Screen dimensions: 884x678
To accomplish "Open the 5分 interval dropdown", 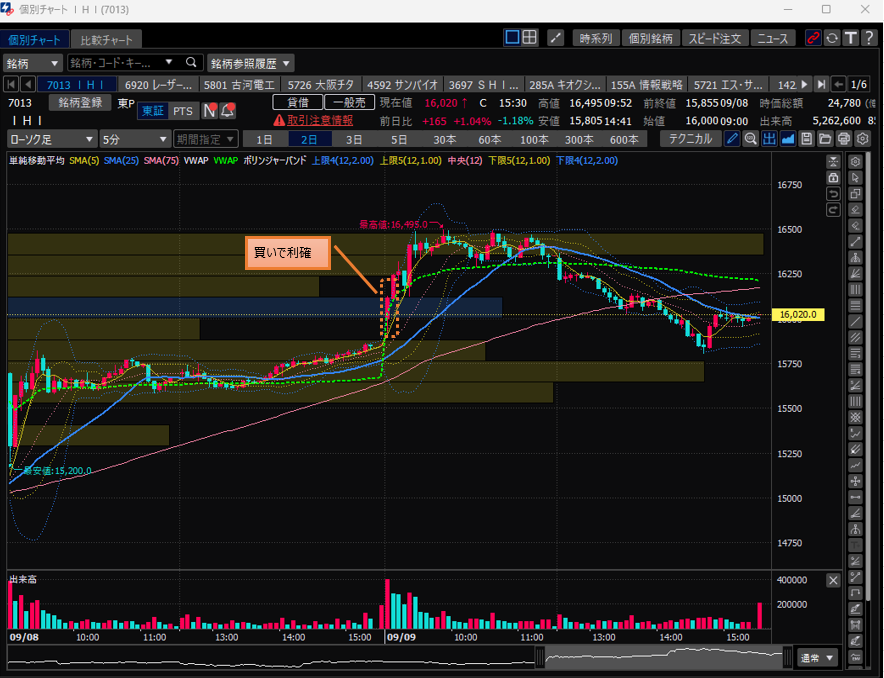I will click(133, 139).
